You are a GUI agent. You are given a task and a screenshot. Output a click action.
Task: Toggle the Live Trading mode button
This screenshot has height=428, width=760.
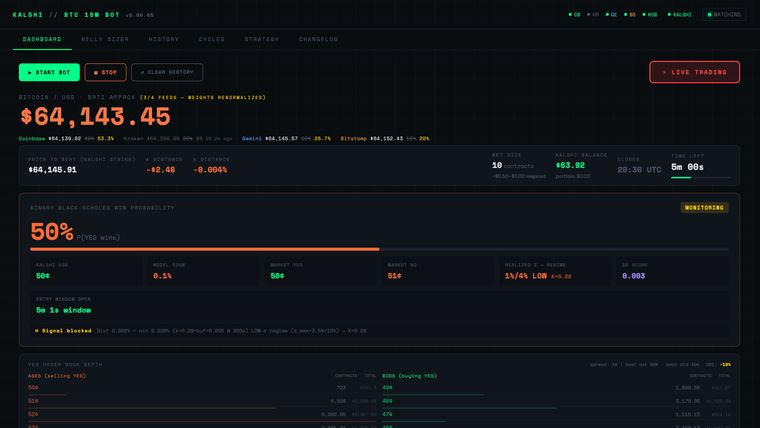(695, 72)
